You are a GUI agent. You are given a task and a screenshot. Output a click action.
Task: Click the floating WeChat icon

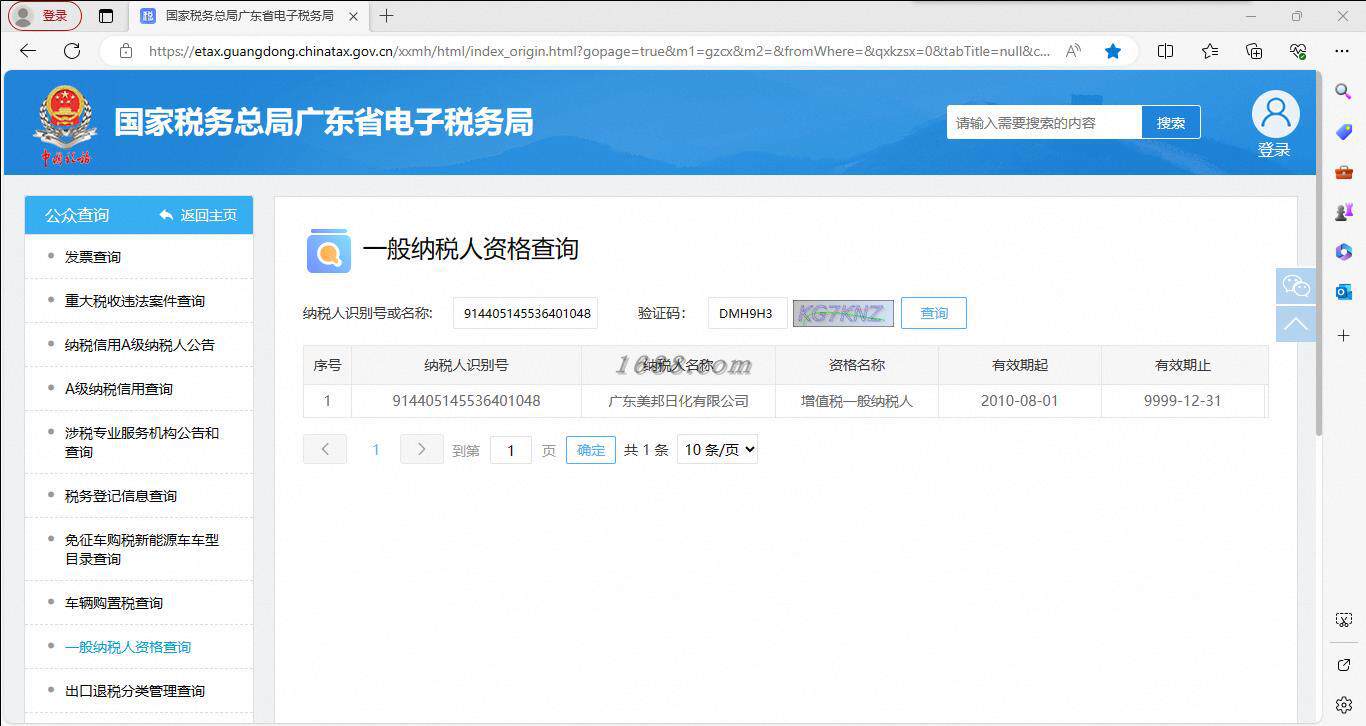coord(1296,287)
